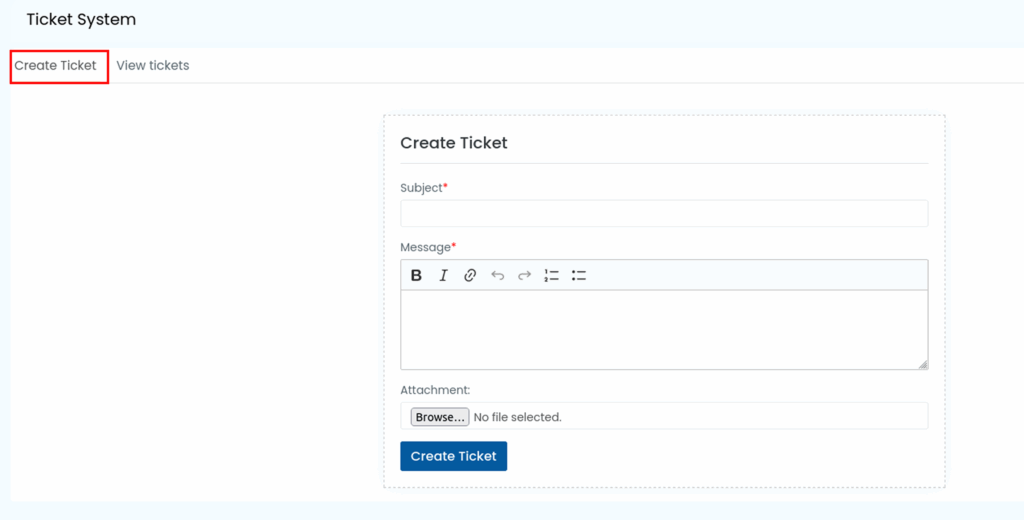Open the View tickets tab
The image size is (1024, 520).
point(152,66)
